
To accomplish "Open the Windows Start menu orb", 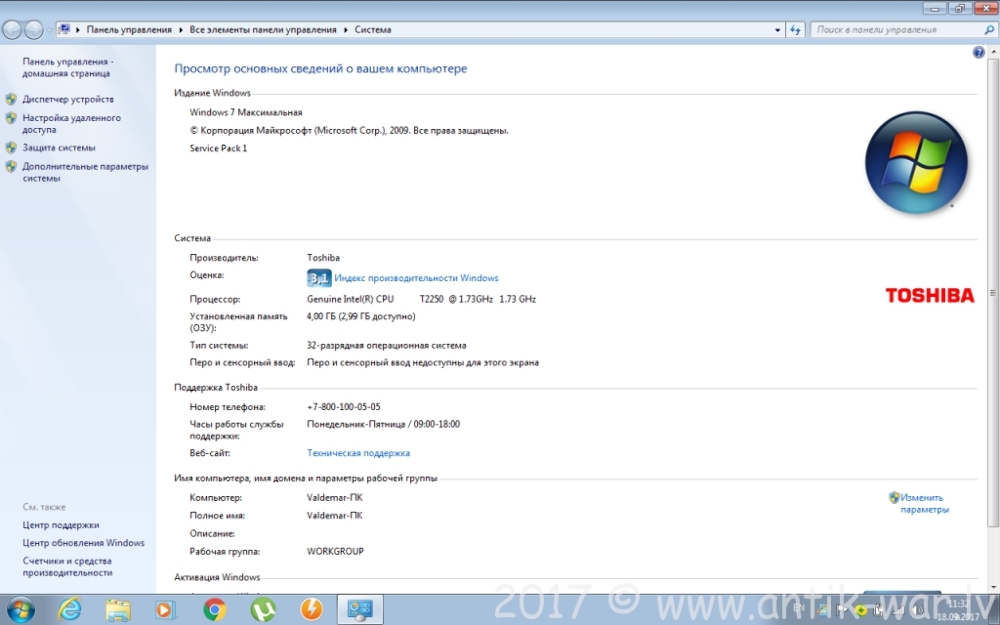I will click(x=20, y=610).
